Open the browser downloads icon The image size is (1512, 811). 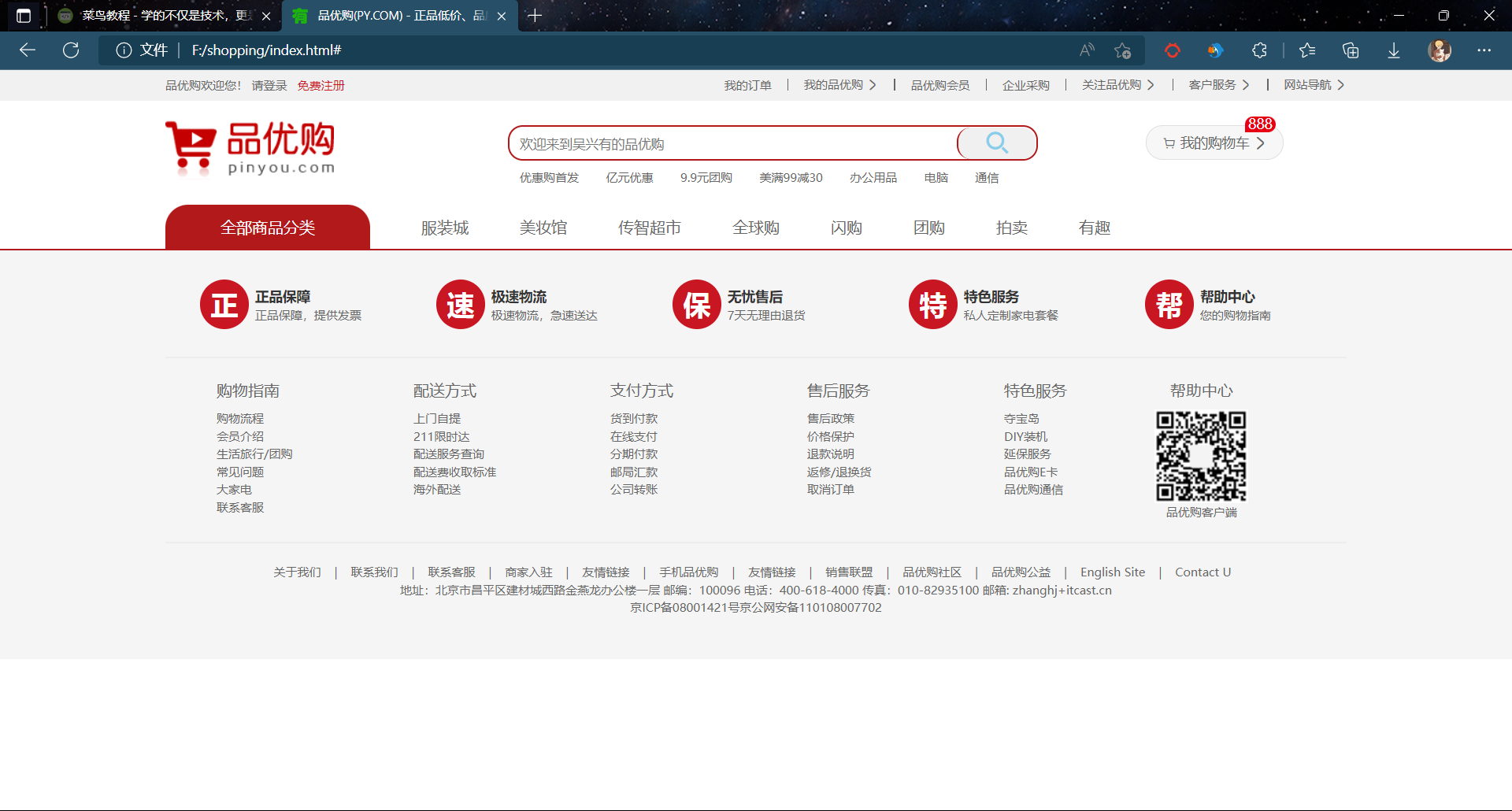point(1393,50)
